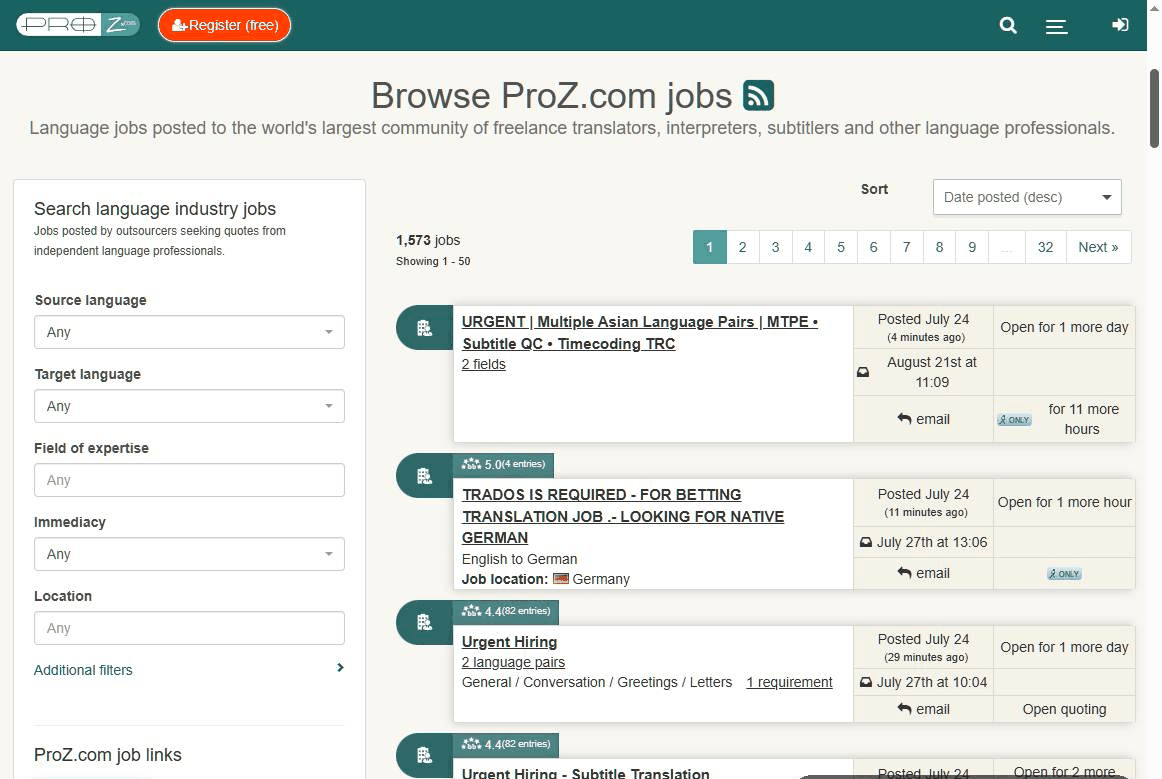This screenshot has height=779, width=1162.
Task: Click the inbox icon beside July 27th at 10:04
Action: pos(866,682)
